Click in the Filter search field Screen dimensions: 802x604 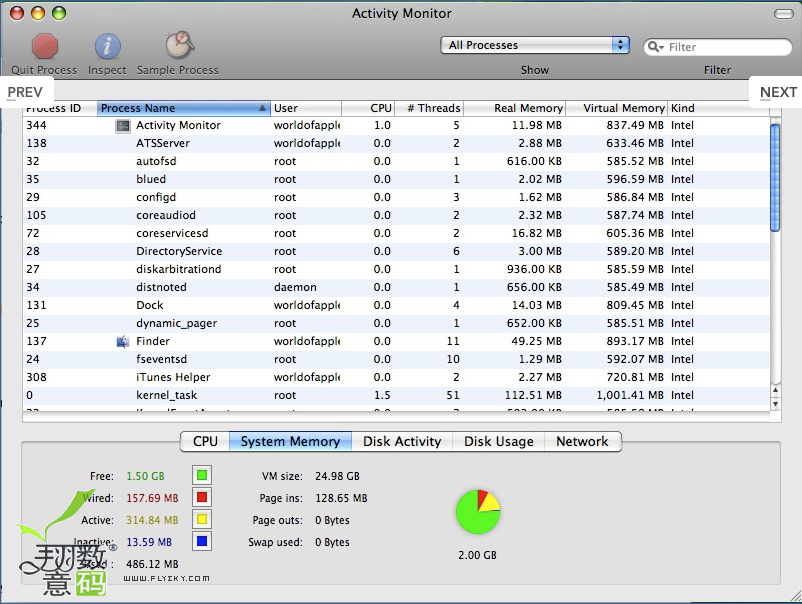coord(718,47)
